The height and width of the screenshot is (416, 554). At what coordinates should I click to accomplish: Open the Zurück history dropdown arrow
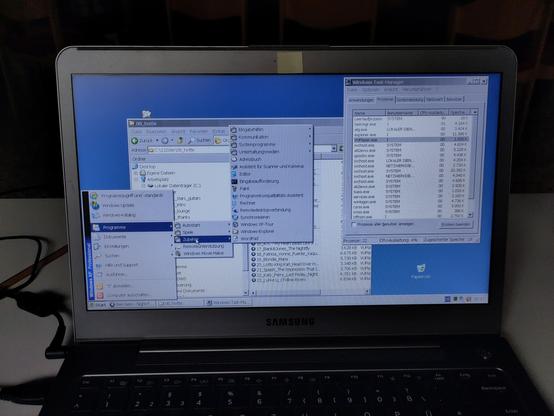click(157, 141)
